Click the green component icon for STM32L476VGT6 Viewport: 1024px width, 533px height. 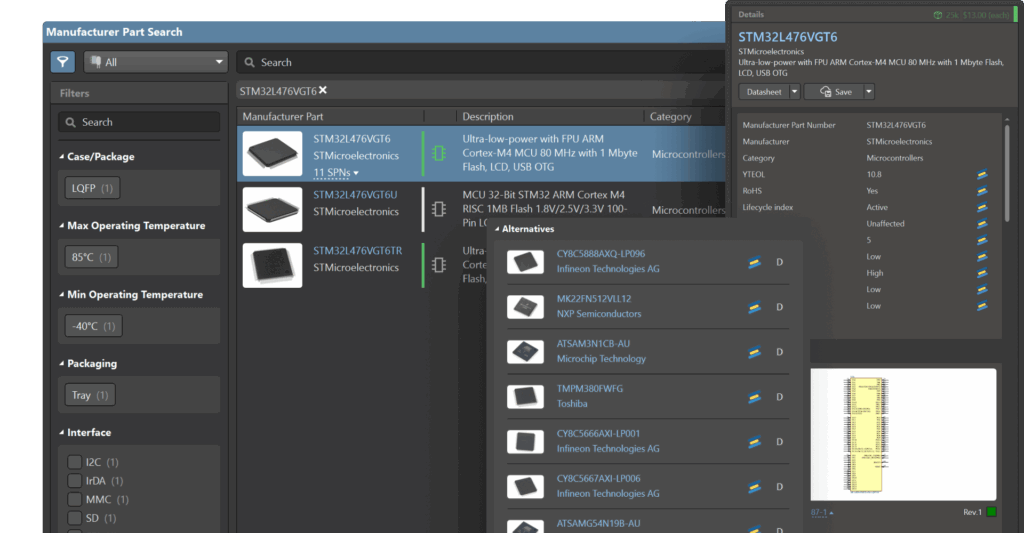(x=438, y=154)
